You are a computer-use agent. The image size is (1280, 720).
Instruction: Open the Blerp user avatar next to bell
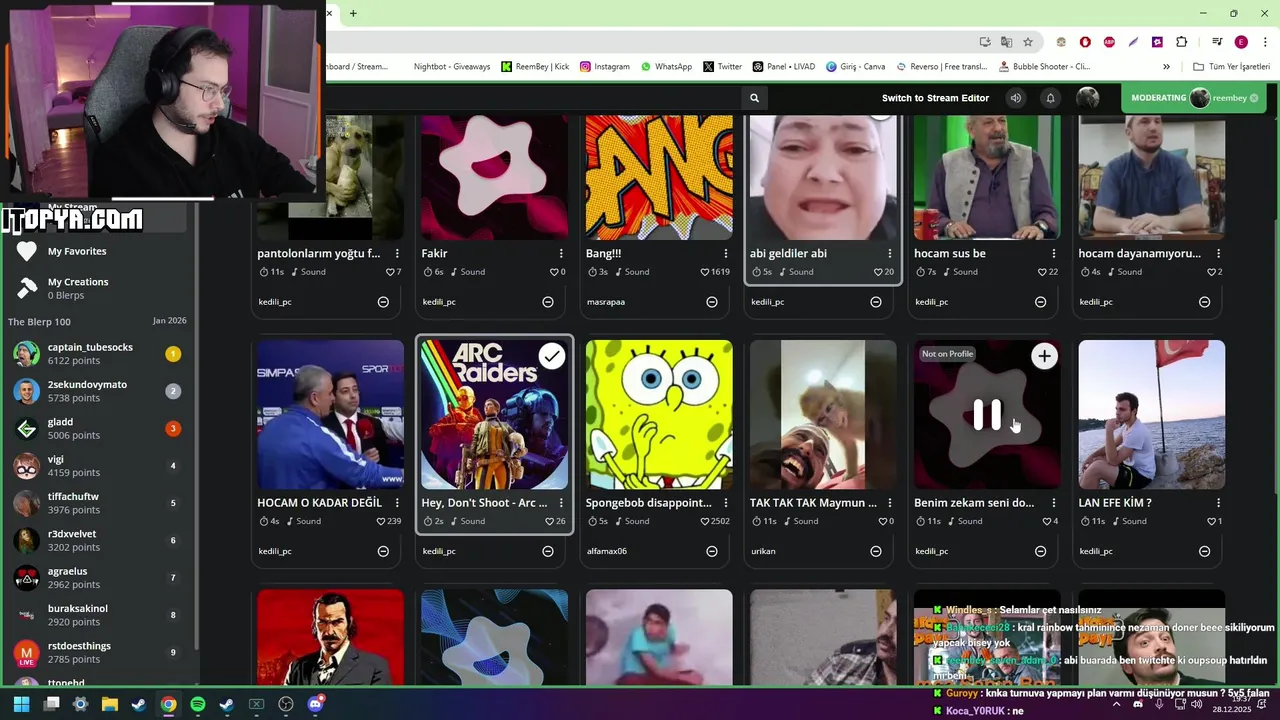click(1087, 98)
